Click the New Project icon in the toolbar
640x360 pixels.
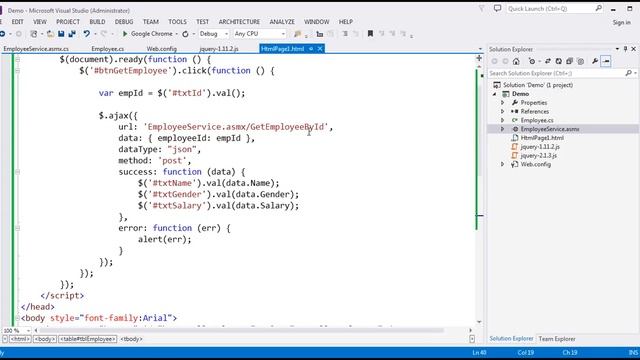click(x=34, y=34)
